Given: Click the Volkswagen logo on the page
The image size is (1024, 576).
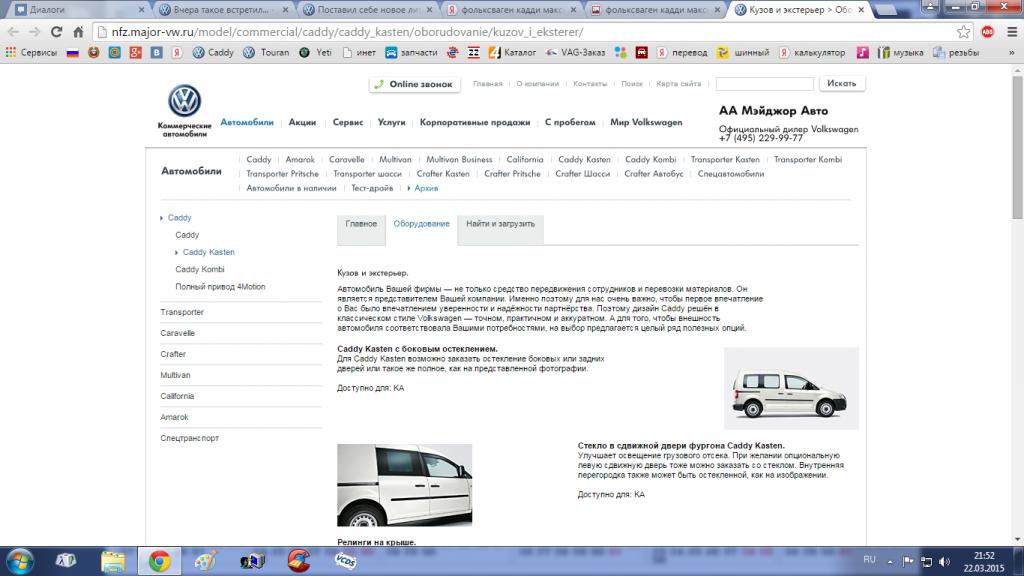Looking at the screenshot, I should tap(184, 101).
